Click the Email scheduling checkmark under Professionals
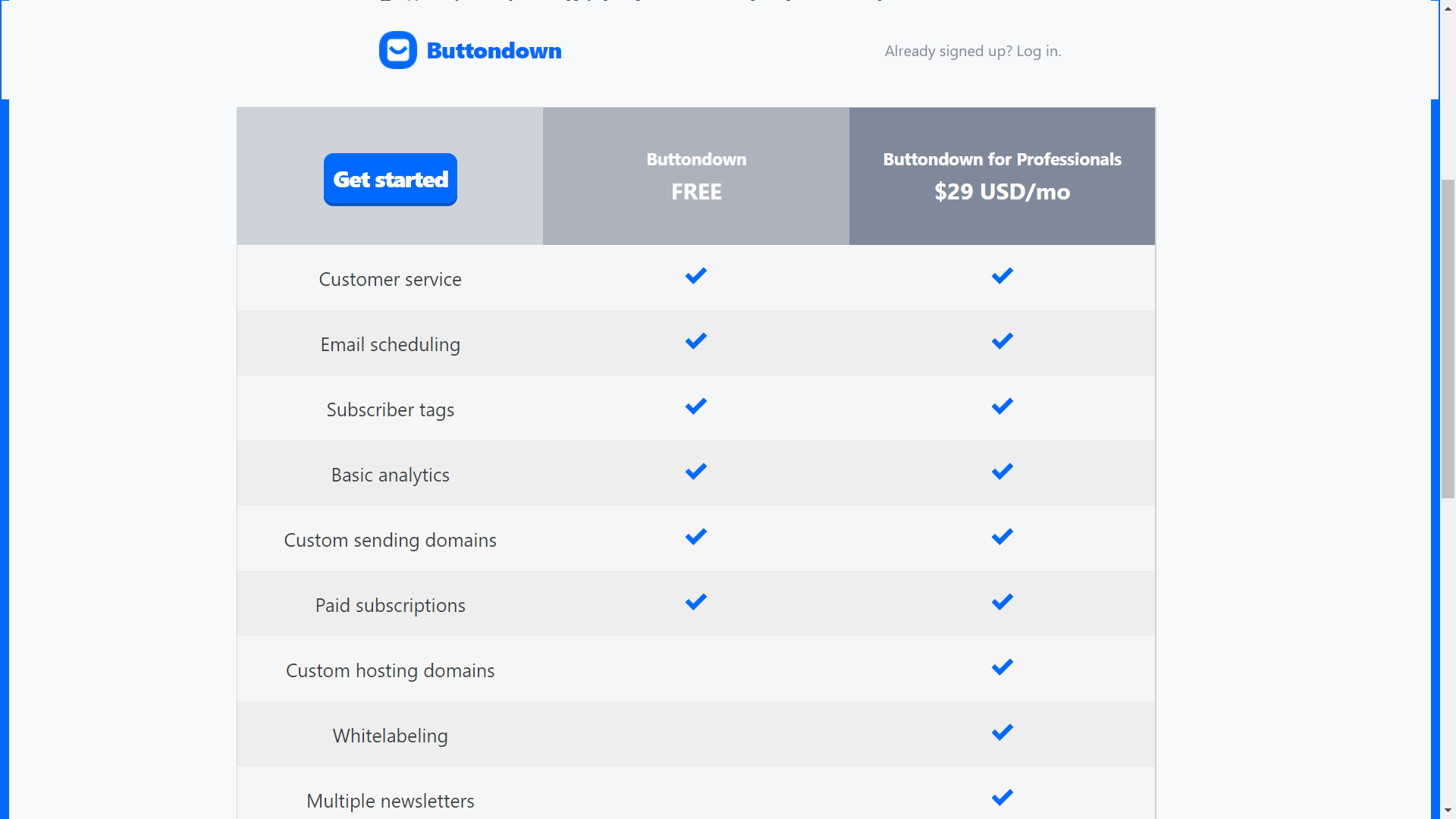The height and width of the screenshot is (819, 1456). click(1002, 341)
